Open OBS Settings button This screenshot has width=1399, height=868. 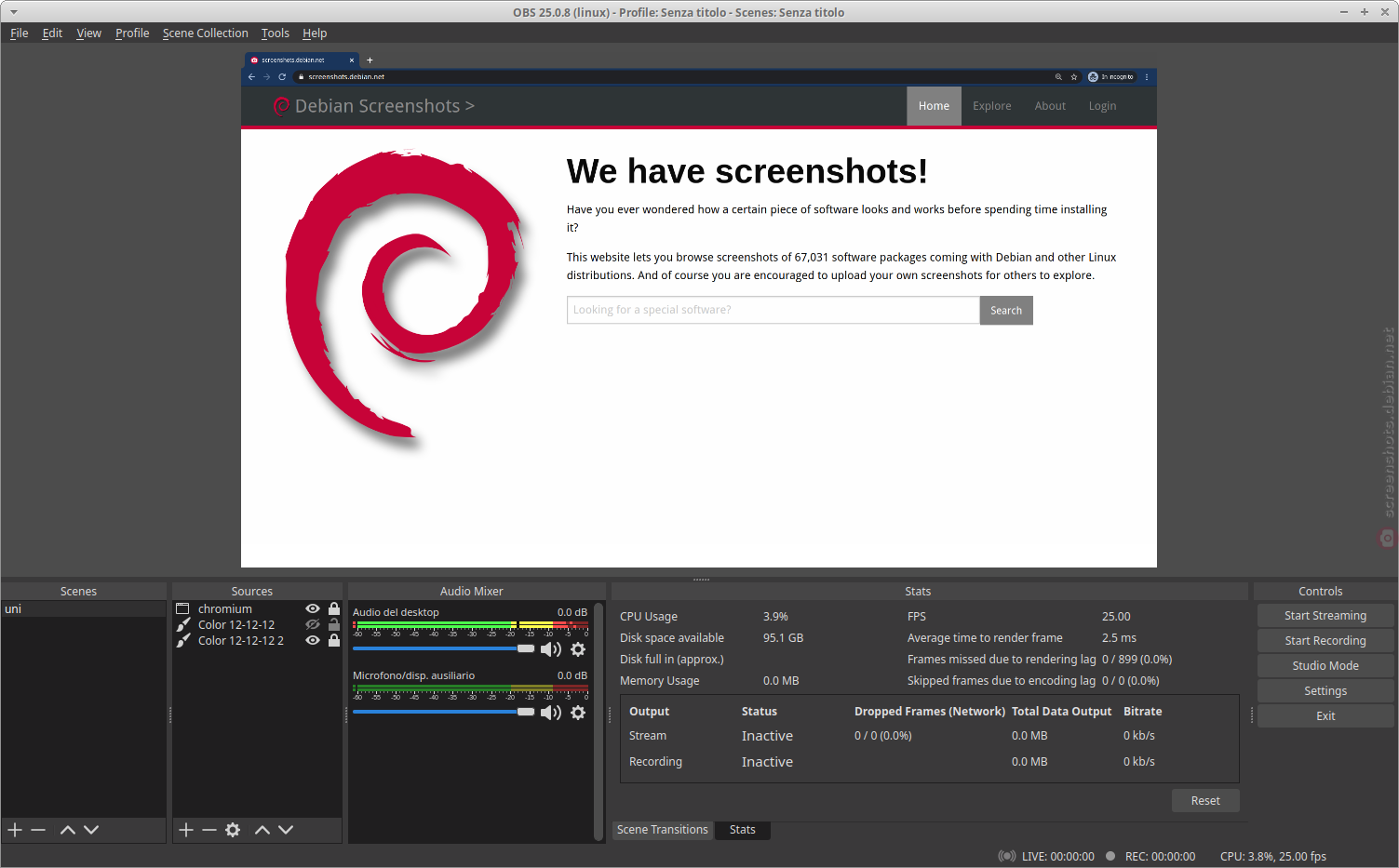pos(1325,691)
